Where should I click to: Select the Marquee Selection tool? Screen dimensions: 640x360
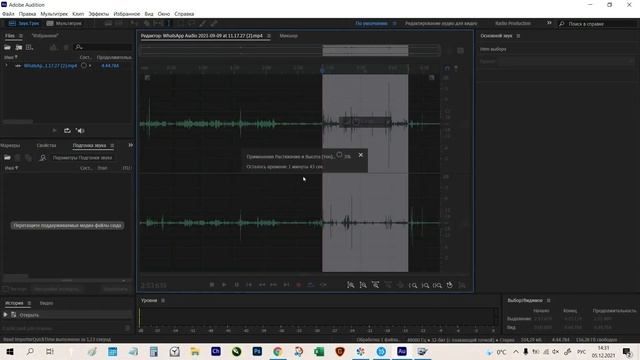pos(180,24)
